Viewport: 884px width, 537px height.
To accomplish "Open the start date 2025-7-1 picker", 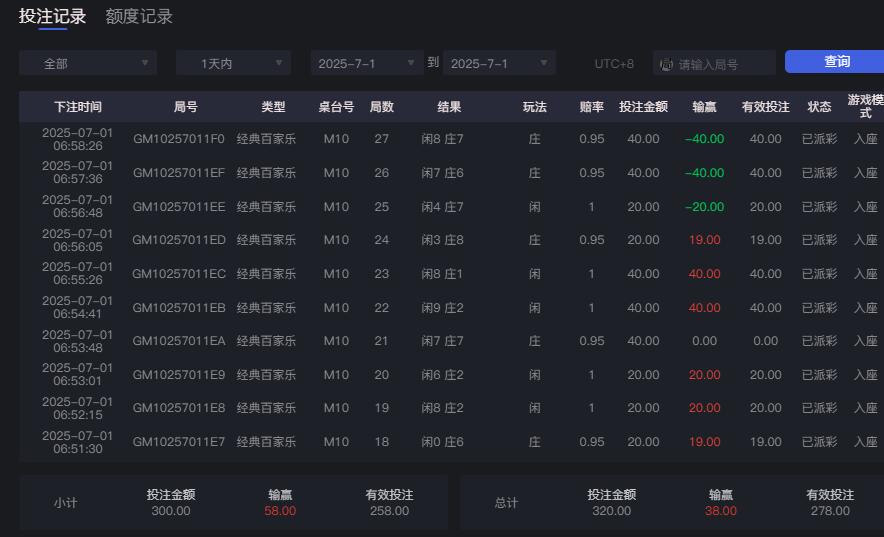I will pos(366,63).
